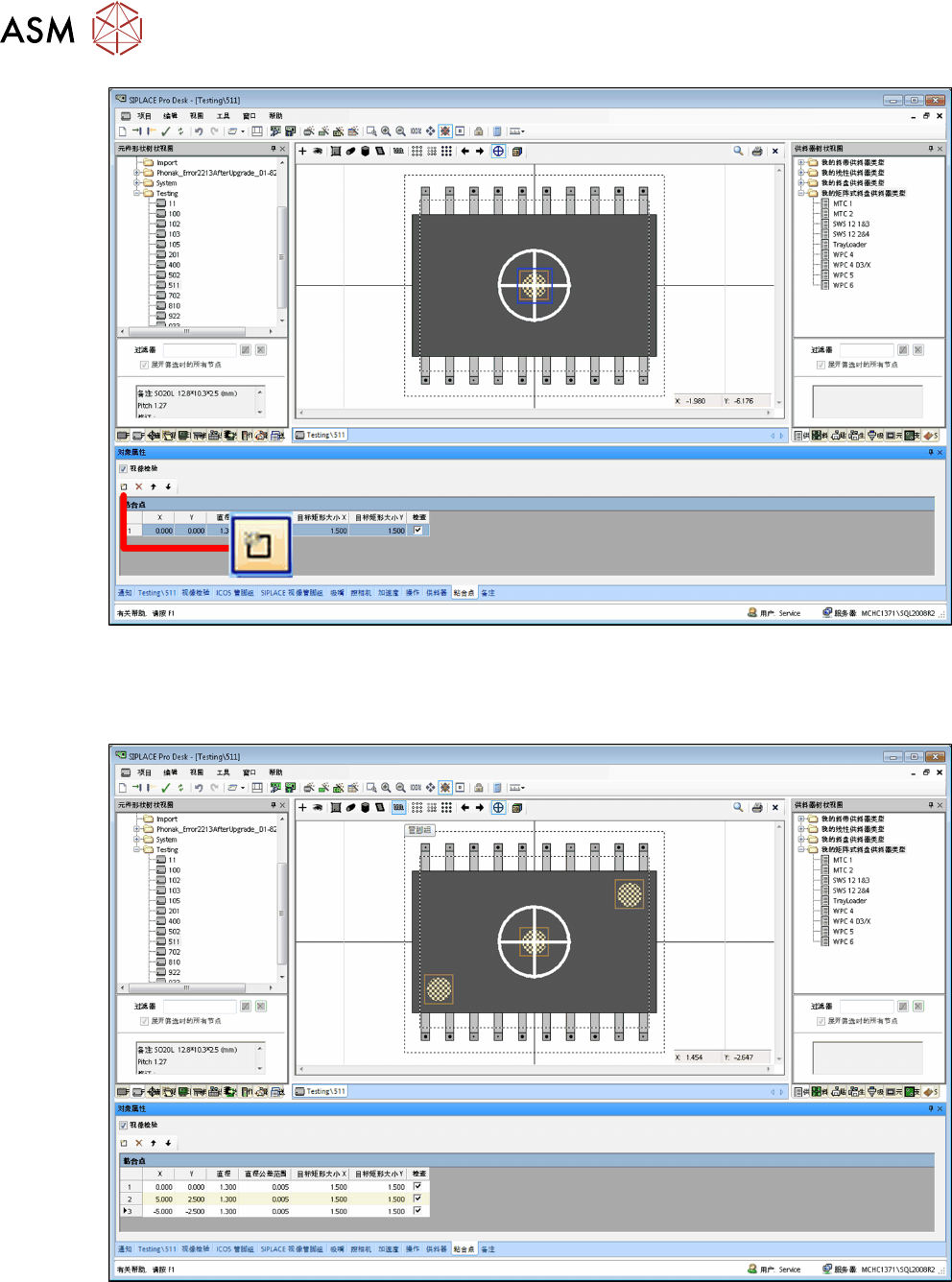Screen dimensions: 952x1282
Task: Collapse 我的矩阵式料盘供料器类型 node in second screenshot
Action: click(801, 849)
